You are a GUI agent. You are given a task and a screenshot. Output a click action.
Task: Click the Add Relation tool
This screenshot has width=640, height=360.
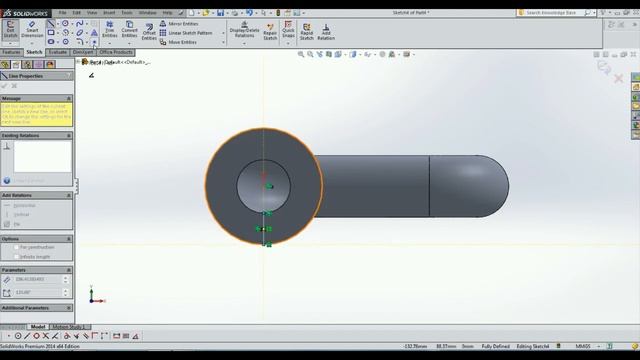(326, 32)
